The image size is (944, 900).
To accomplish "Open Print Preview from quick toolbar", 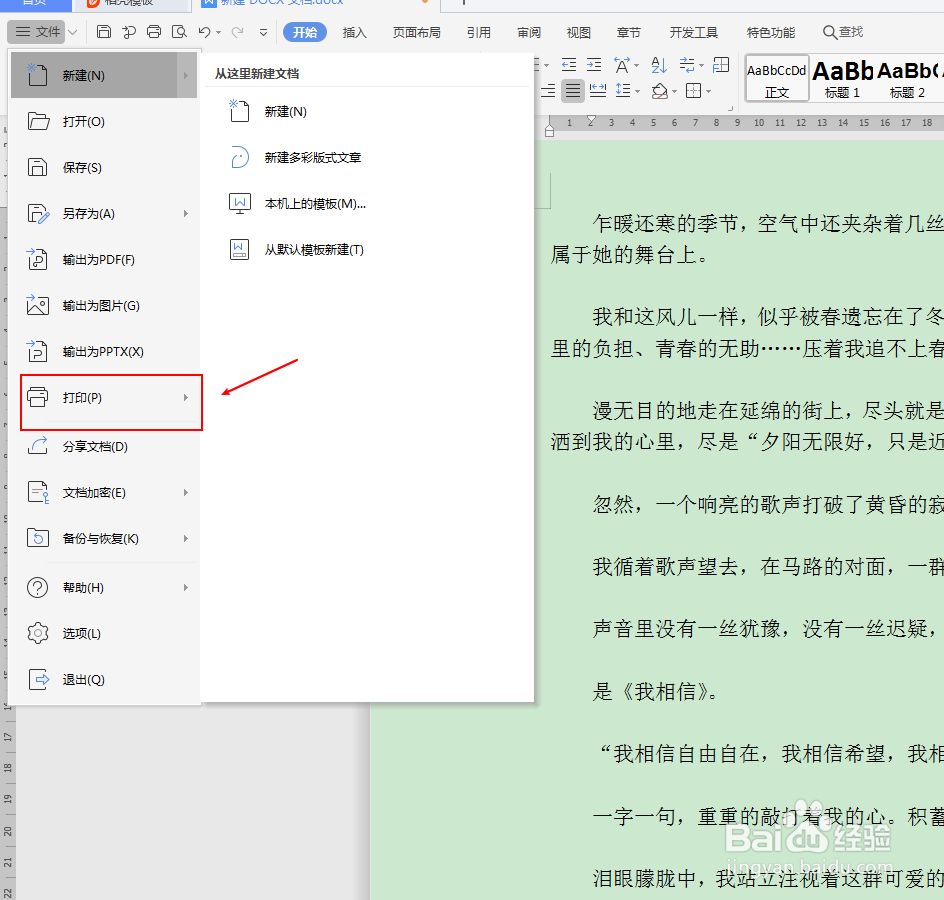I will tap(180, 32).
